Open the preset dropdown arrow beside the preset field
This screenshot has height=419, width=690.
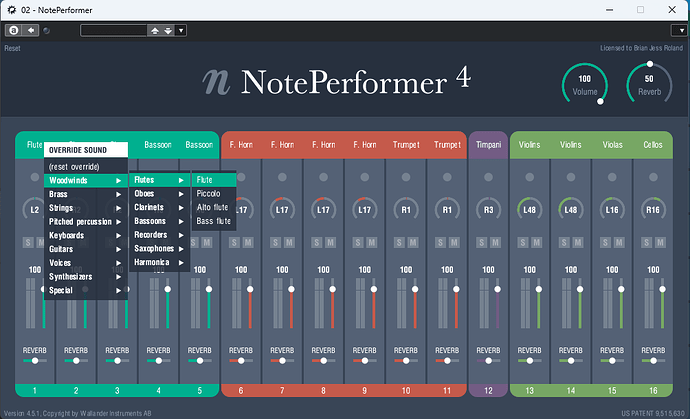coord(181,30)
